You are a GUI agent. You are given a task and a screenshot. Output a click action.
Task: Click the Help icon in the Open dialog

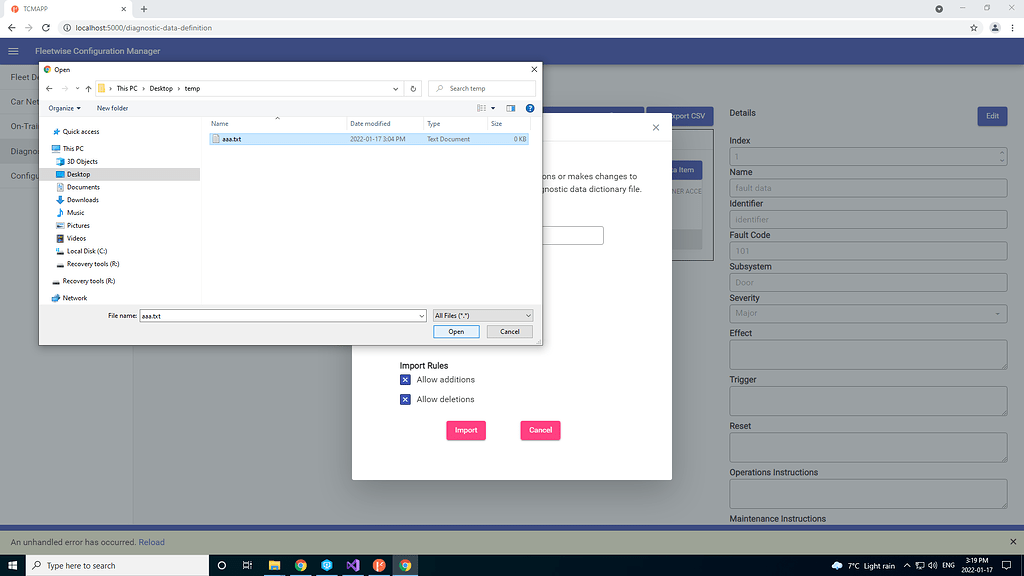[529, 108]
